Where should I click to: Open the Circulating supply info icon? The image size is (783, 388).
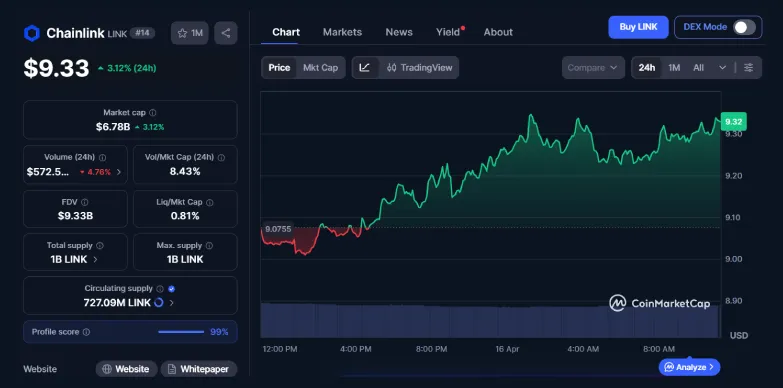(x=160, y=289)
